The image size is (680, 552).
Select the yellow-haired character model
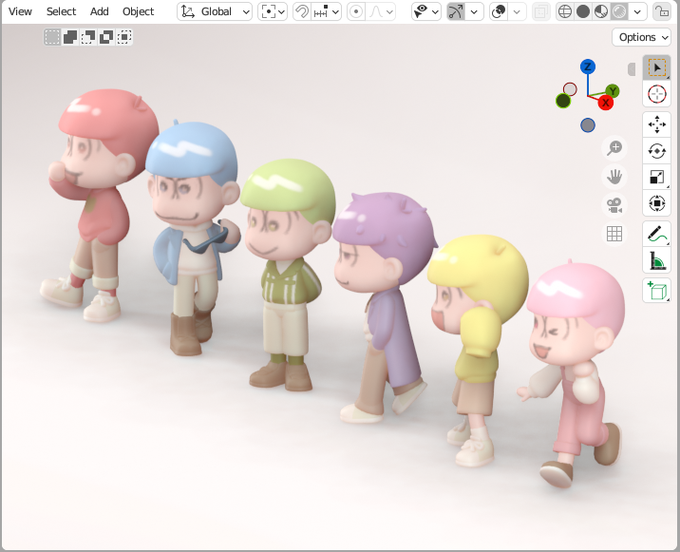[477, 347]
